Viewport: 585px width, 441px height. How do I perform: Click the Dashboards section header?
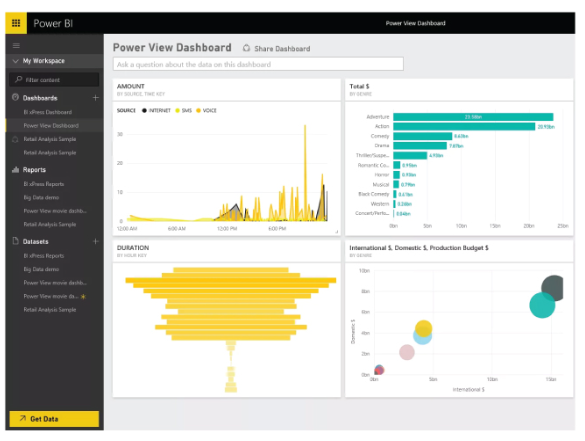40,98
